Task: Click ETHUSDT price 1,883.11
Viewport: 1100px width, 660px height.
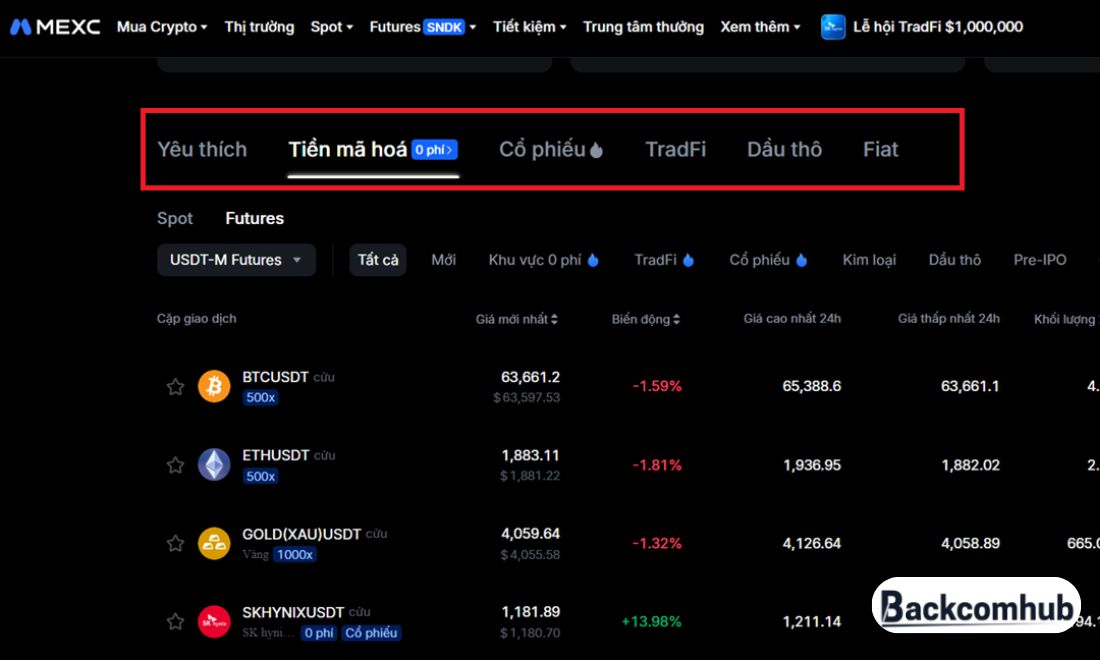Action: tap(530, 456)
